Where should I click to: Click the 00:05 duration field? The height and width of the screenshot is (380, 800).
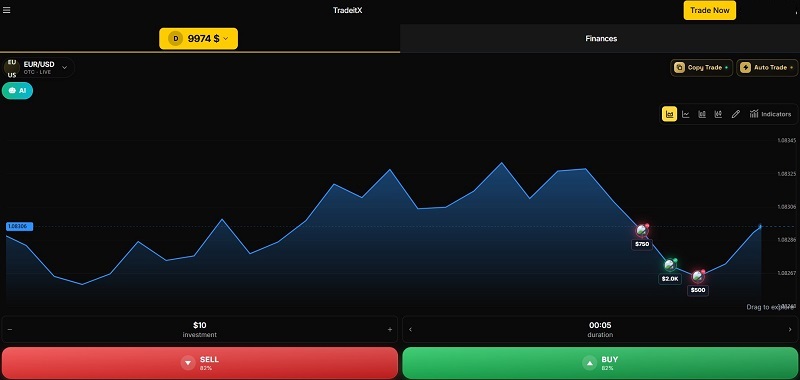(600, 329)
